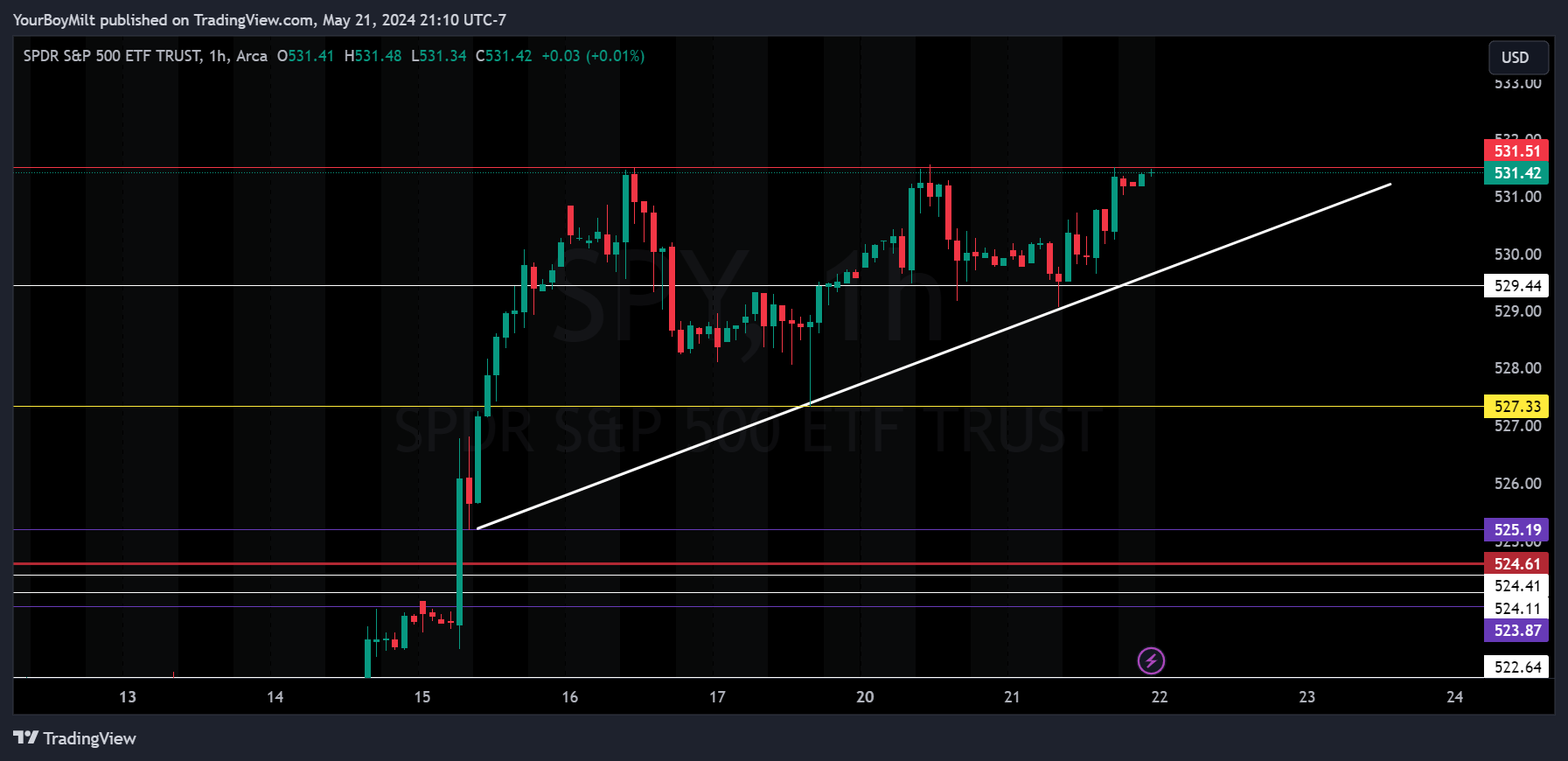Screen dimensions: 1568x761
Task: Select the 522.64 price label
Action: point(1516,667)
